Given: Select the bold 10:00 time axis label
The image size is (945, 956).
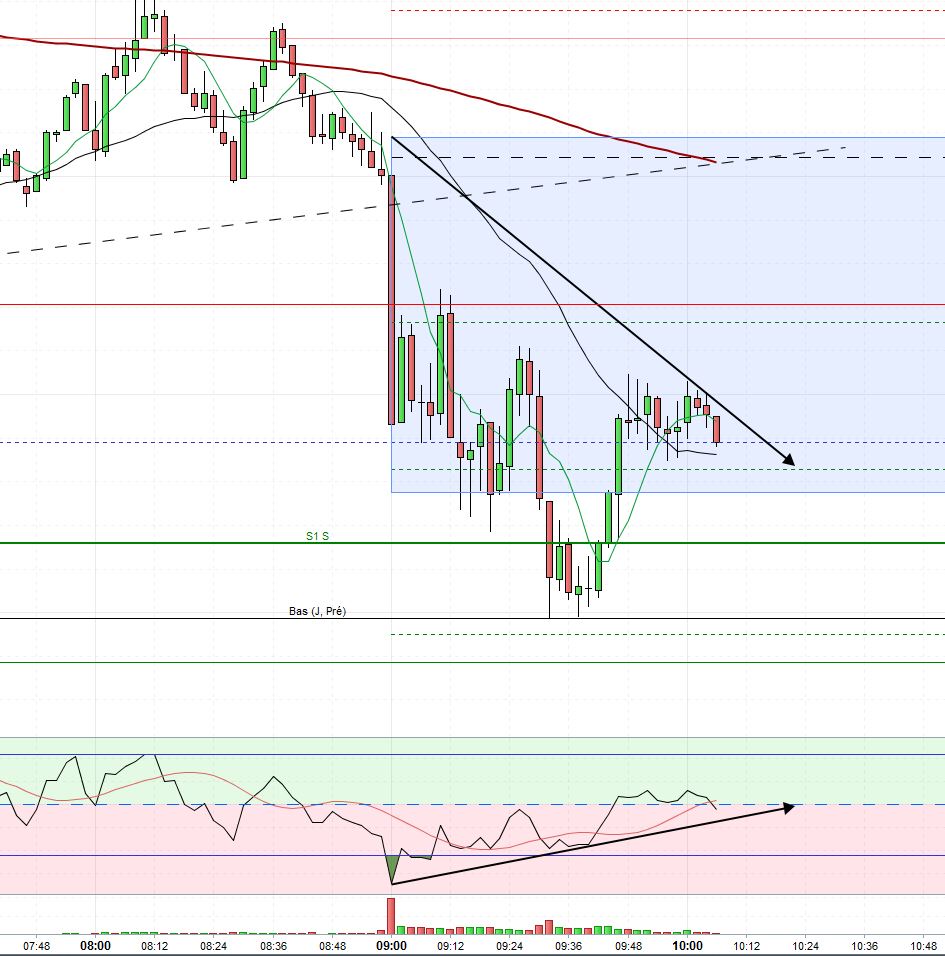Looking at the screenshot, I should coord(687,946).
